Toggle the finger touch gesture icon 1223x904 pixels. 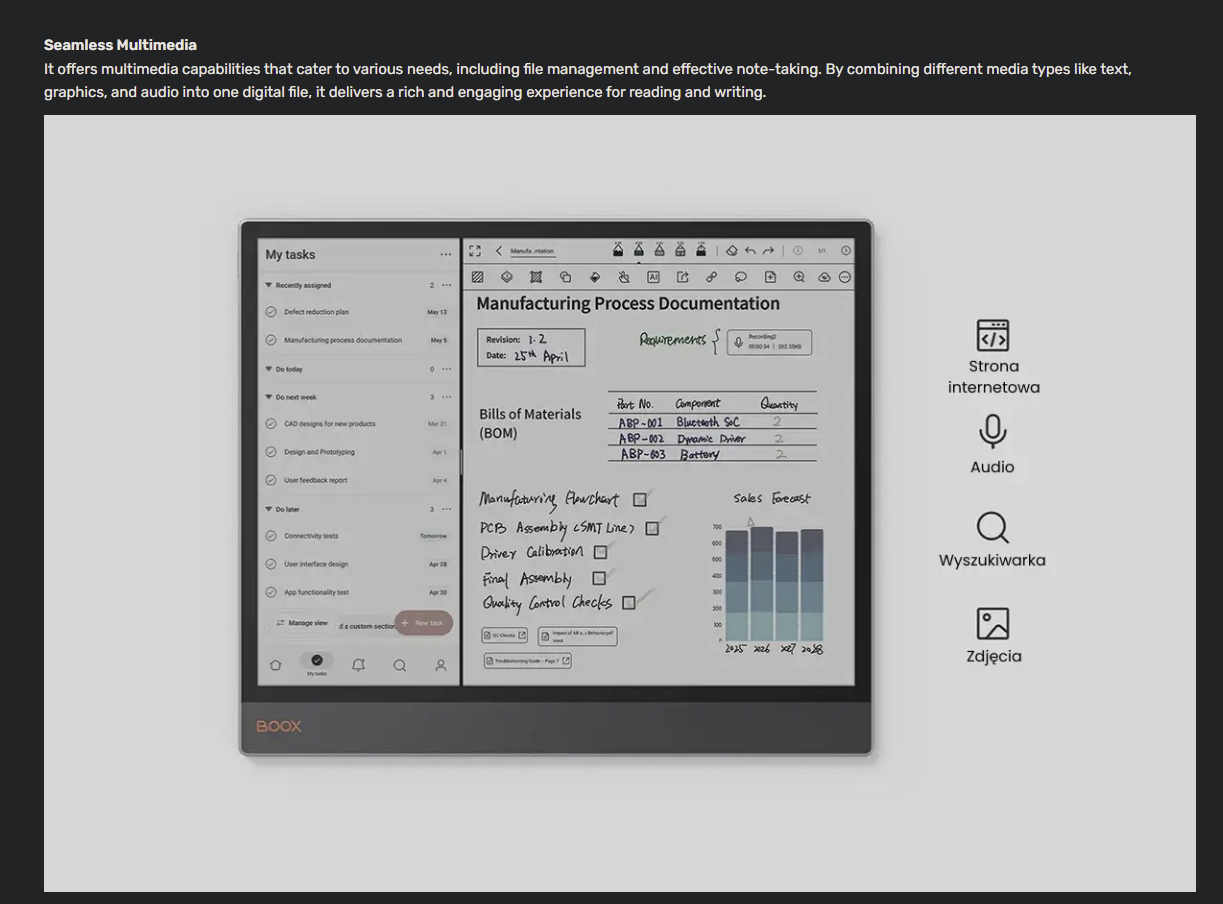[x=624, y=277]
